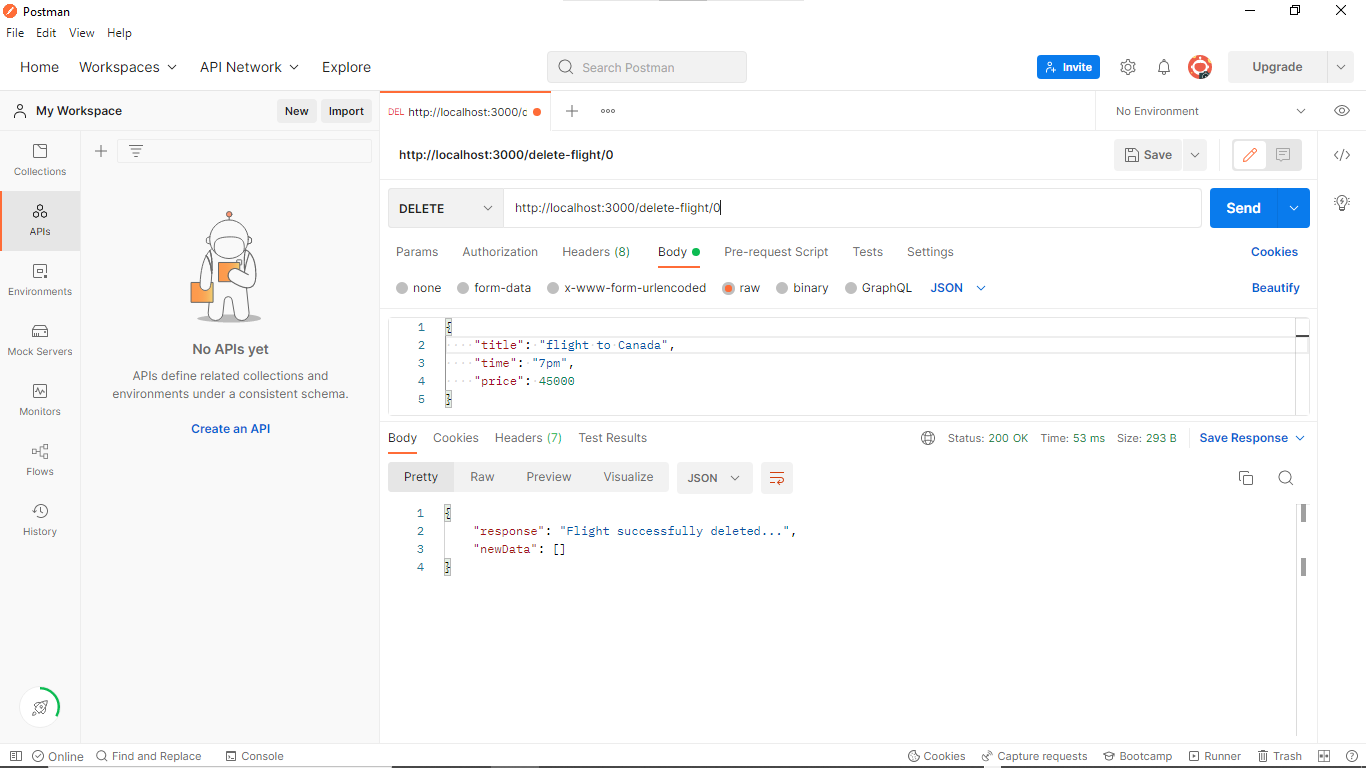Click the request URL input field
Screen dimensions: 1366x768
(852, 208)
